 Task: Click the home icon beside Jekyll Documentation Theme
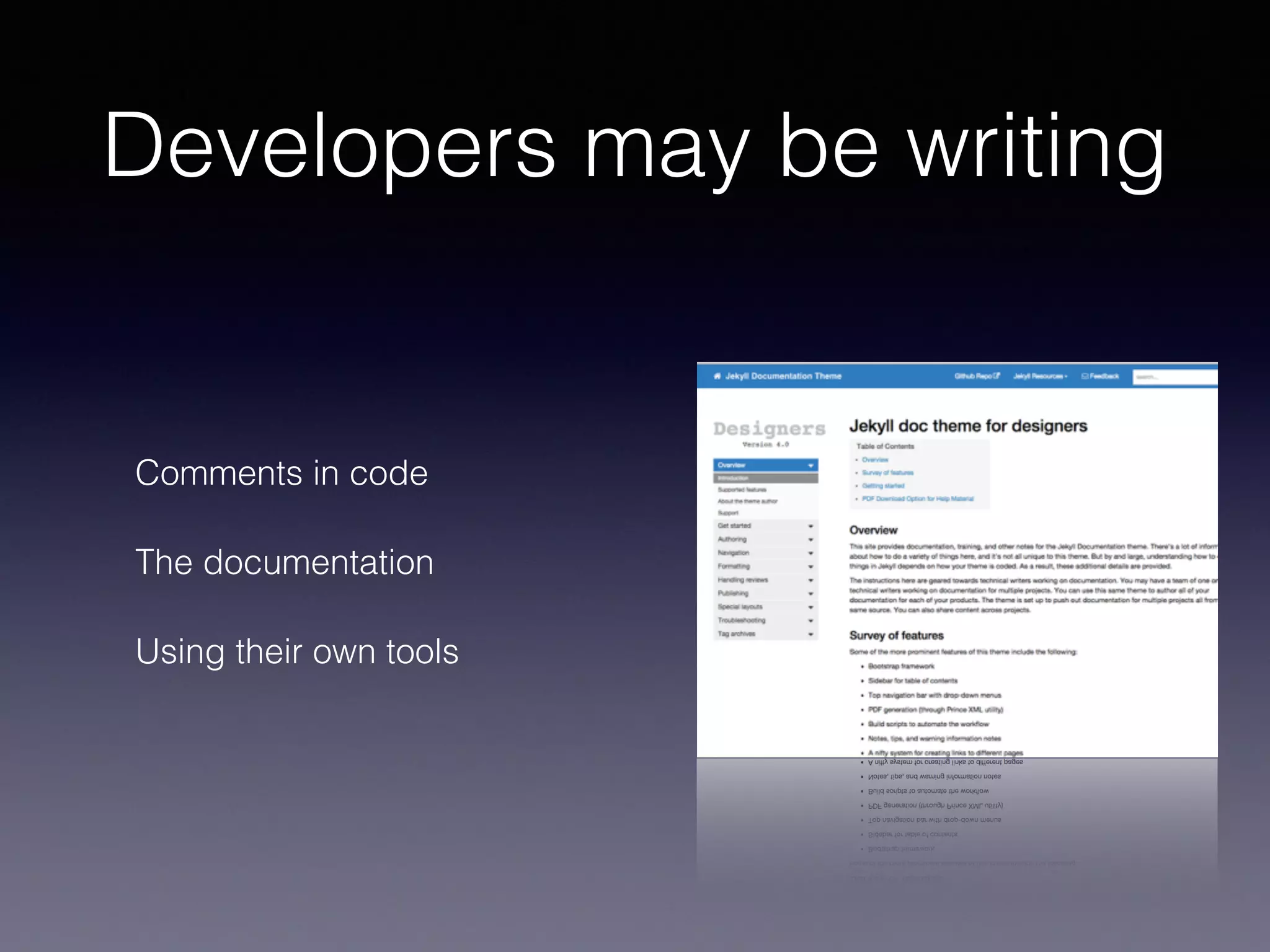tap(717, 376)
